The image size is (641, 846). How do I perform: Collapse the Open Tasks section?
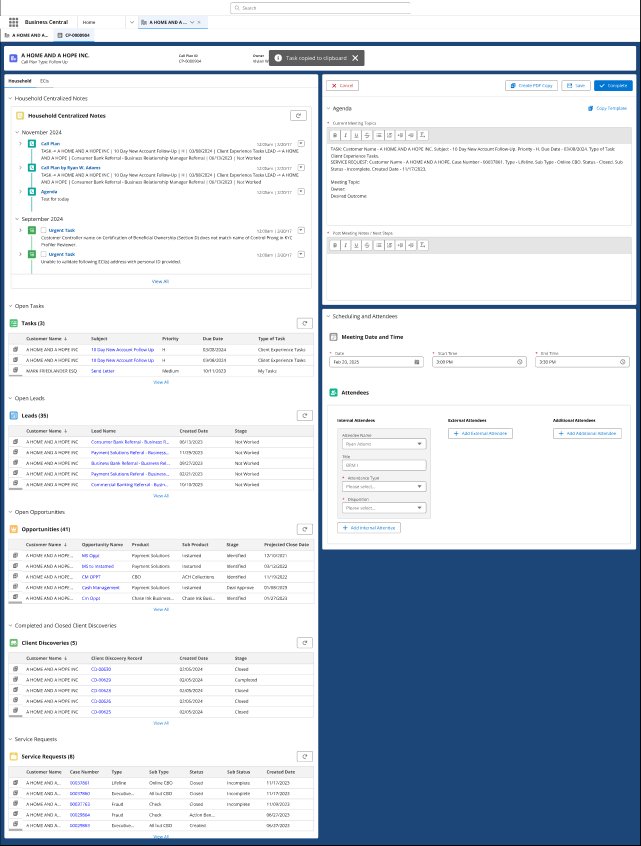[10, 306]
